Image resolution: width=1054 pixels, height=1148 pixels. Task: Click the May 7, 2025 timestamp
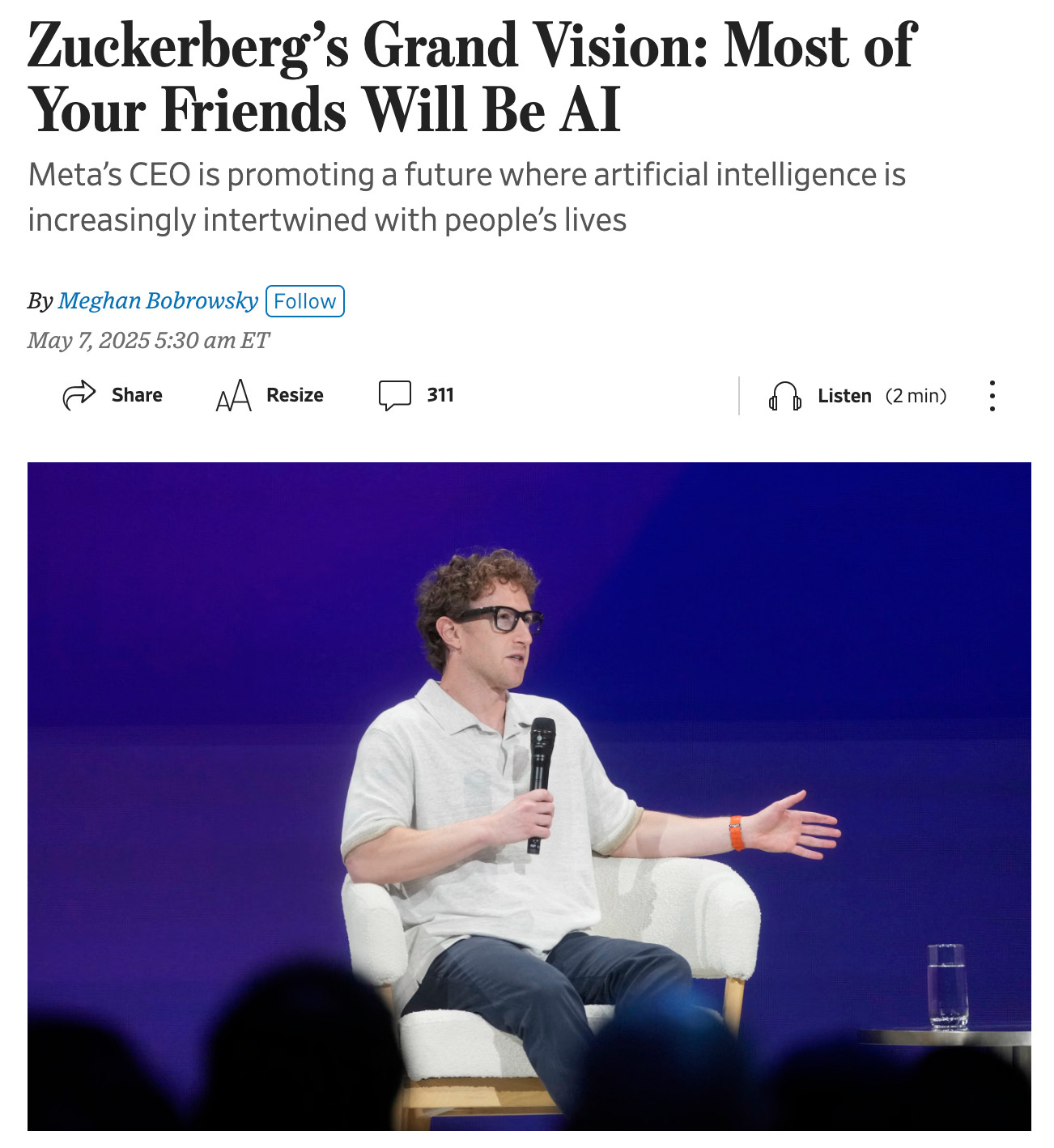[148, 340]
